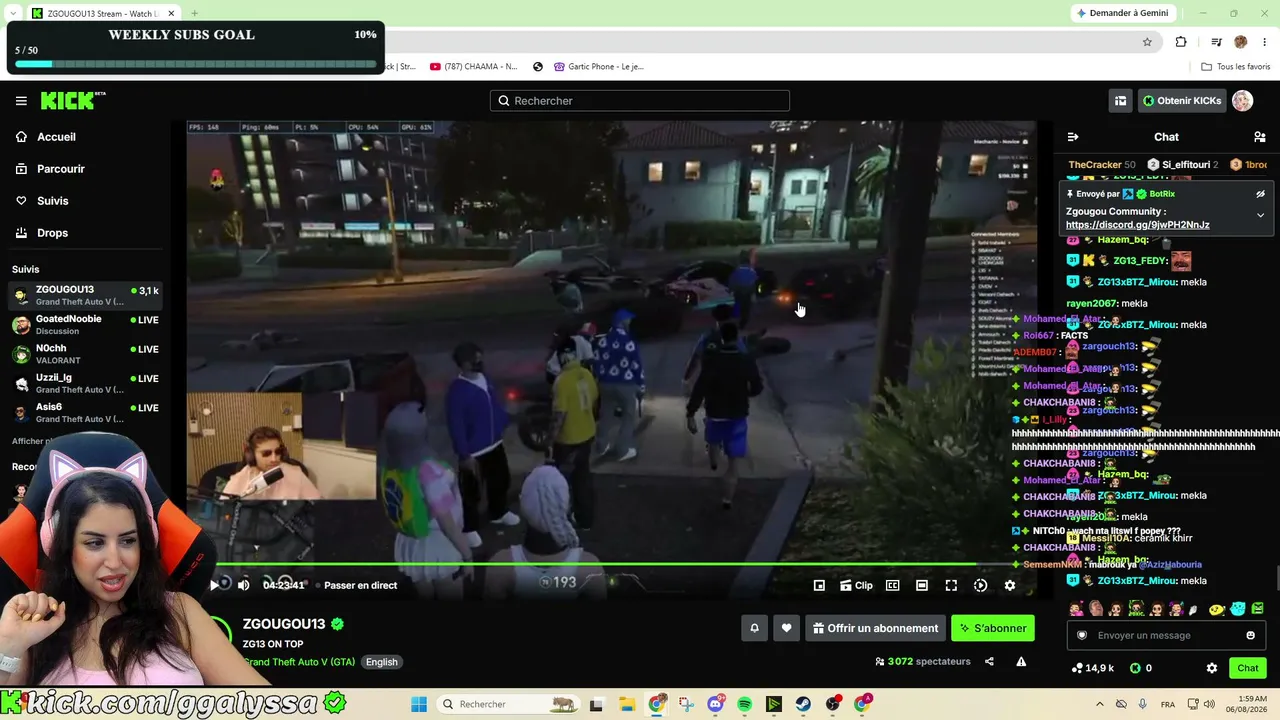1280x720 pixels.
Task: Expand the pinned message chevron
Action: point(1260,215)
